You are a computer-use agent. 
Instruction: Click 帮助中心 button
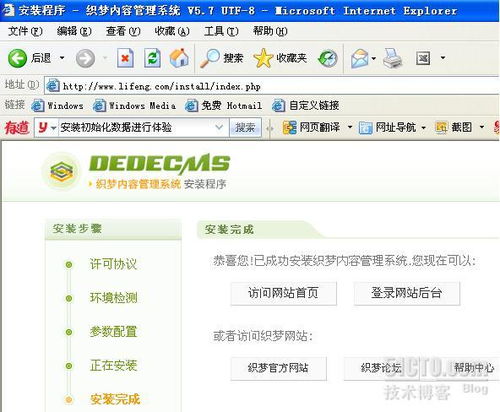474,368
